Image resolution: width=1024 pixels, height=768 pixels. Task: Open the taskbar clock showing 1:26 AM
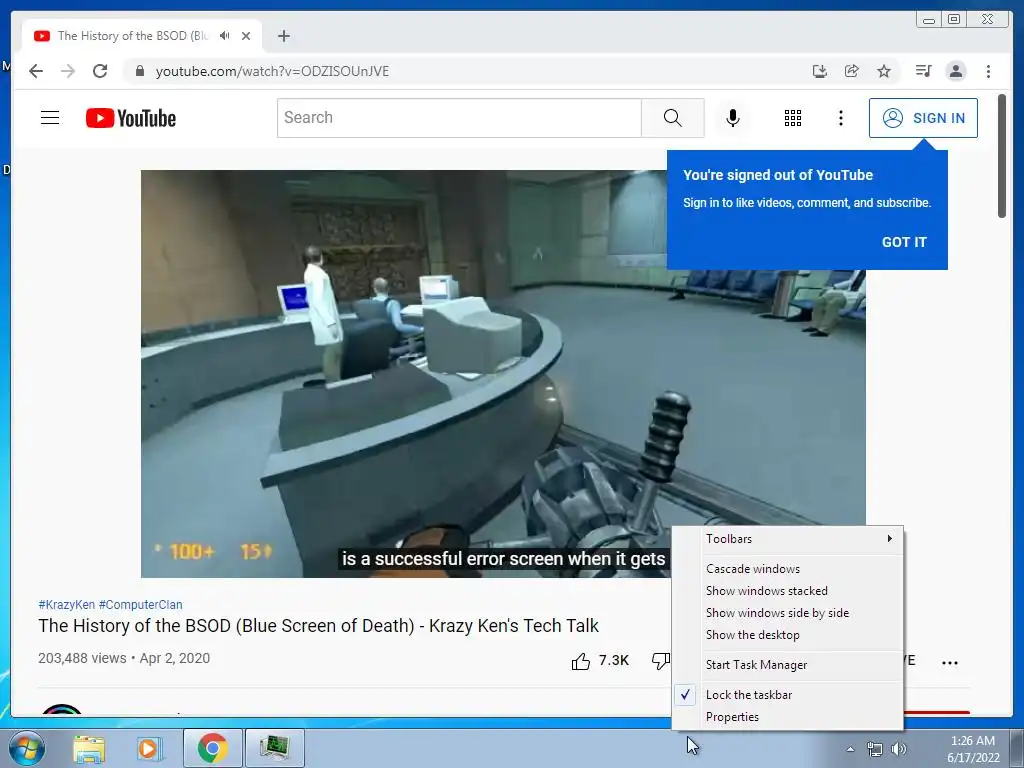973,749
